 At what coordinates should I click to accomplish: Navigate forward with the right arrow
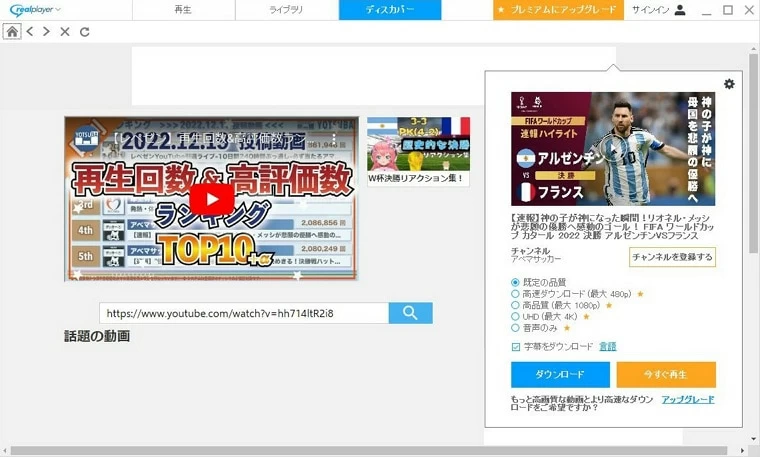tap(47, 32)
